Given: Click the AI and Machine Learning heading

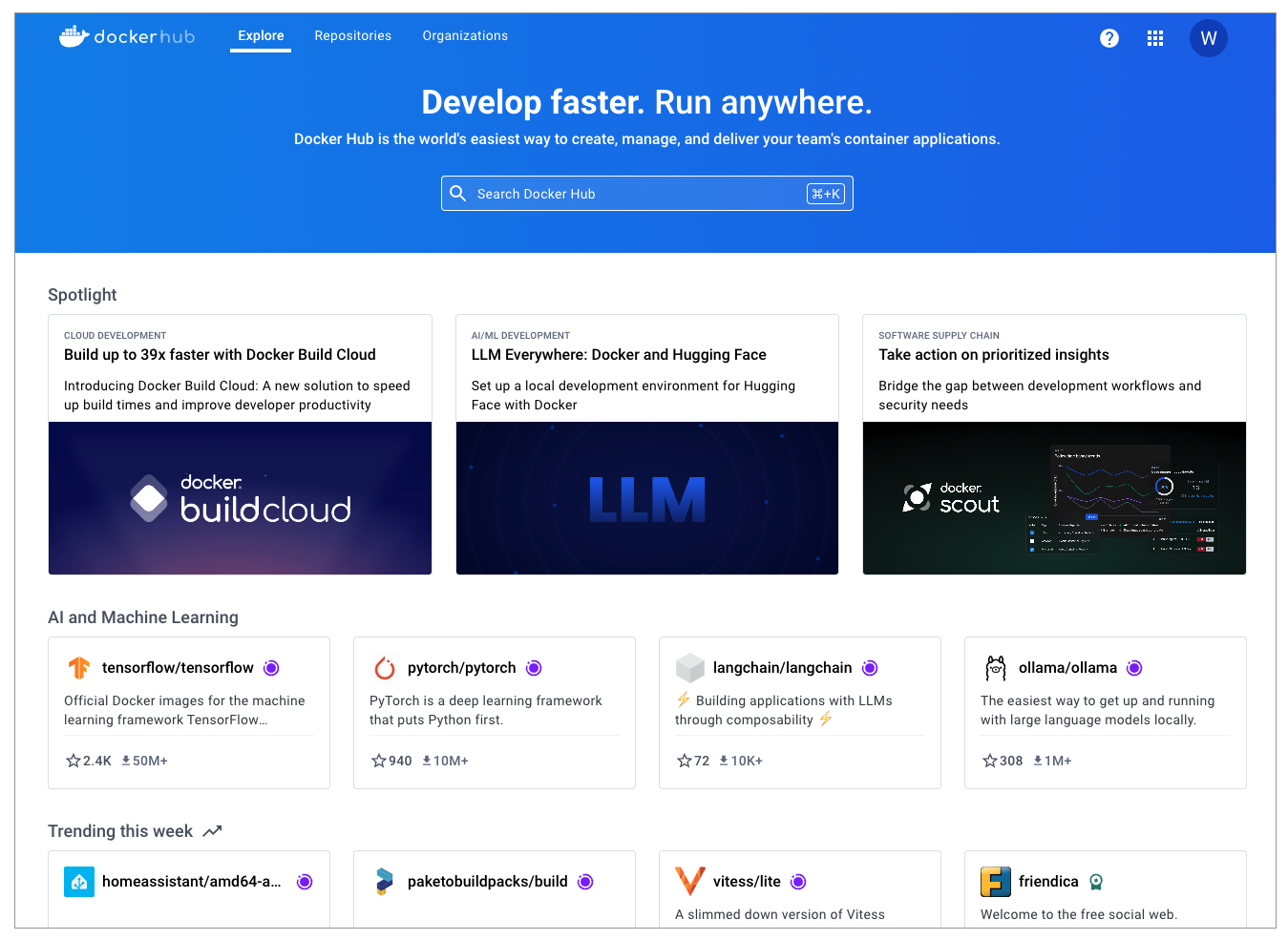Looking at the screenshot, I should (143, 617).
